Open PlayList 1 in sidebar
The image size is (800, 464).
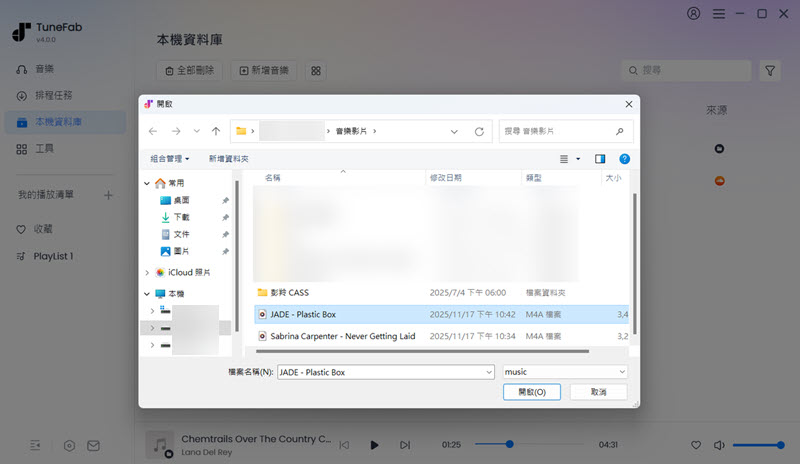(x=45, y=256)
